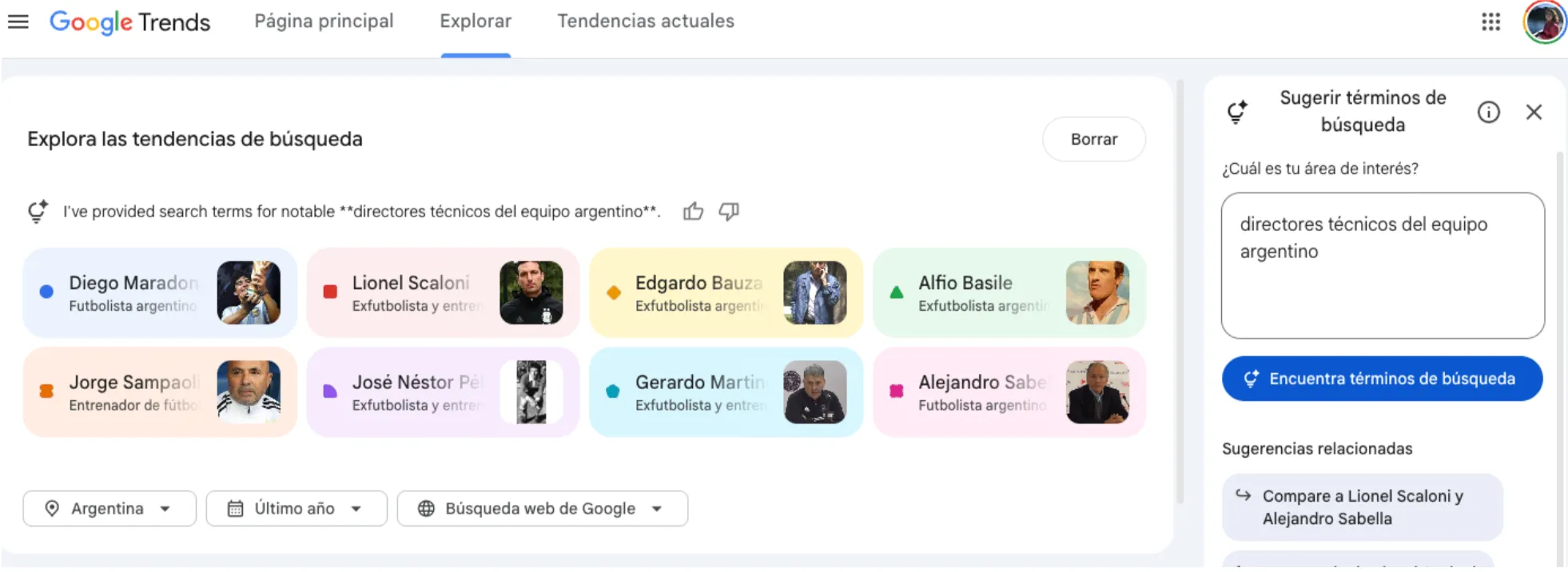The image size is (1568, 572).
Task: Go to Página principal tab
Action: pyautogui.click(x=324, y=22)
